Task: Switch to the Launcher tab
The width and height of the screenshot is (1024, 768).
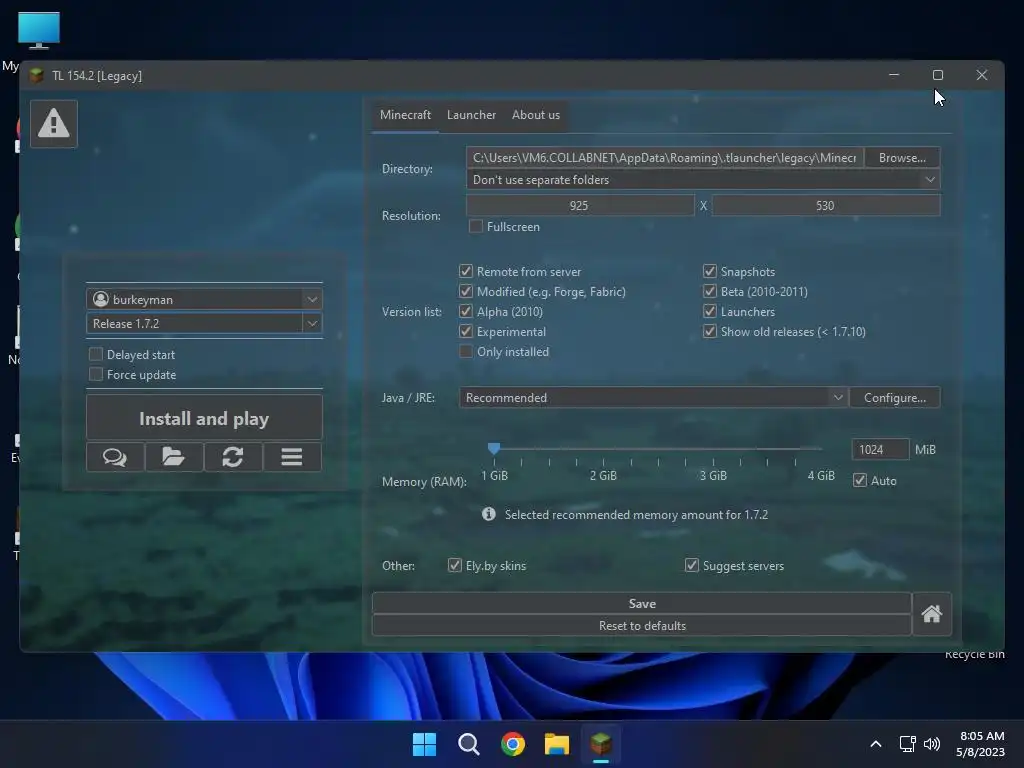Action: coord(471,115)
